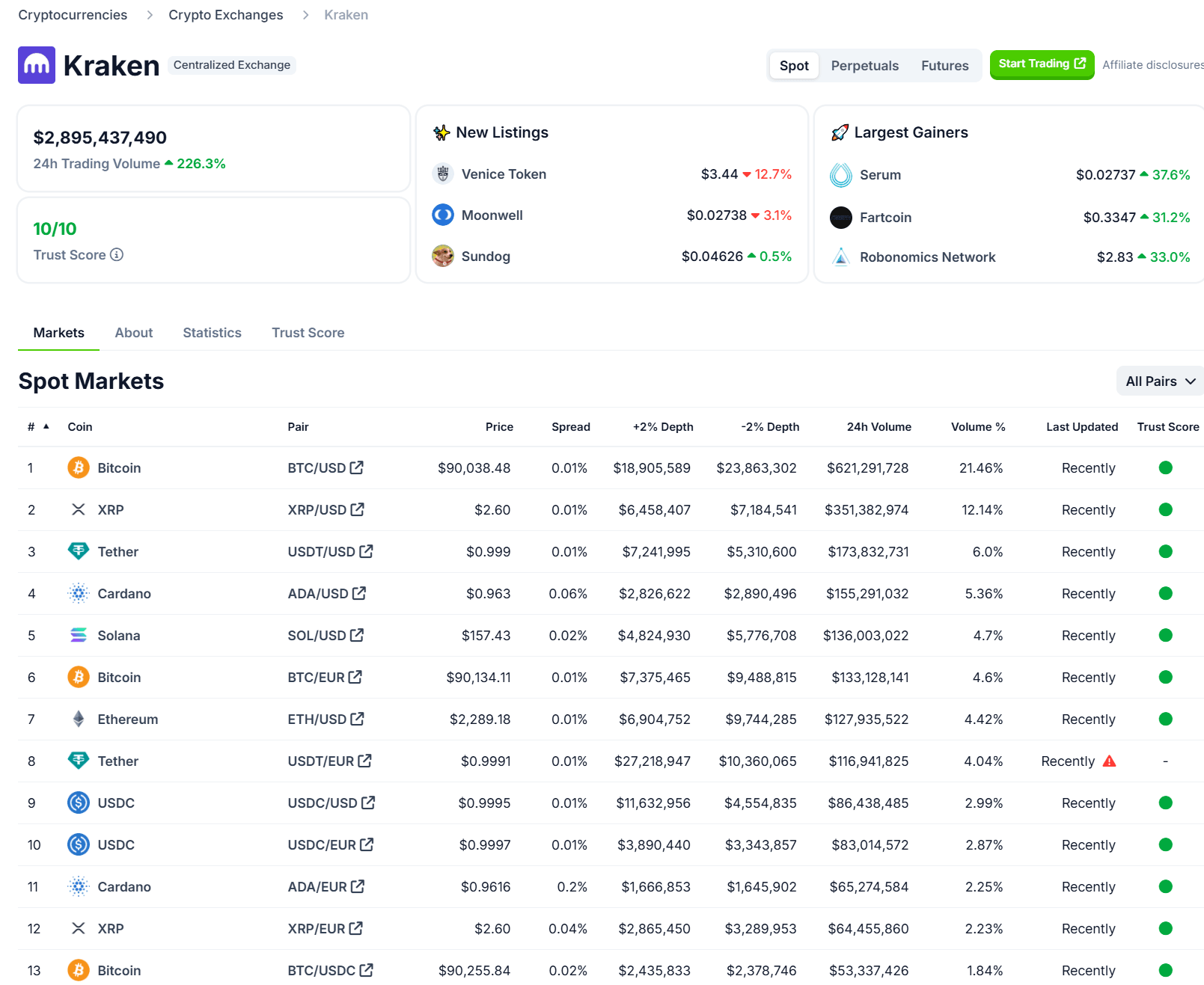Select the Trust Score tab
Viewport: 1204px width, 985px height.
(x=308, y=333)
